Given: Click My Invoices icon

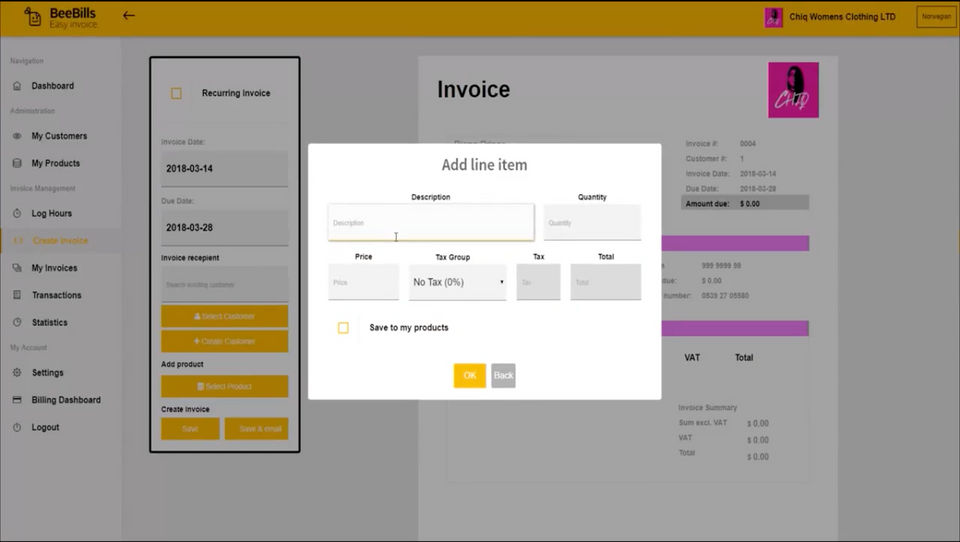Looking at the screenshot, I should tap(17, 268).
